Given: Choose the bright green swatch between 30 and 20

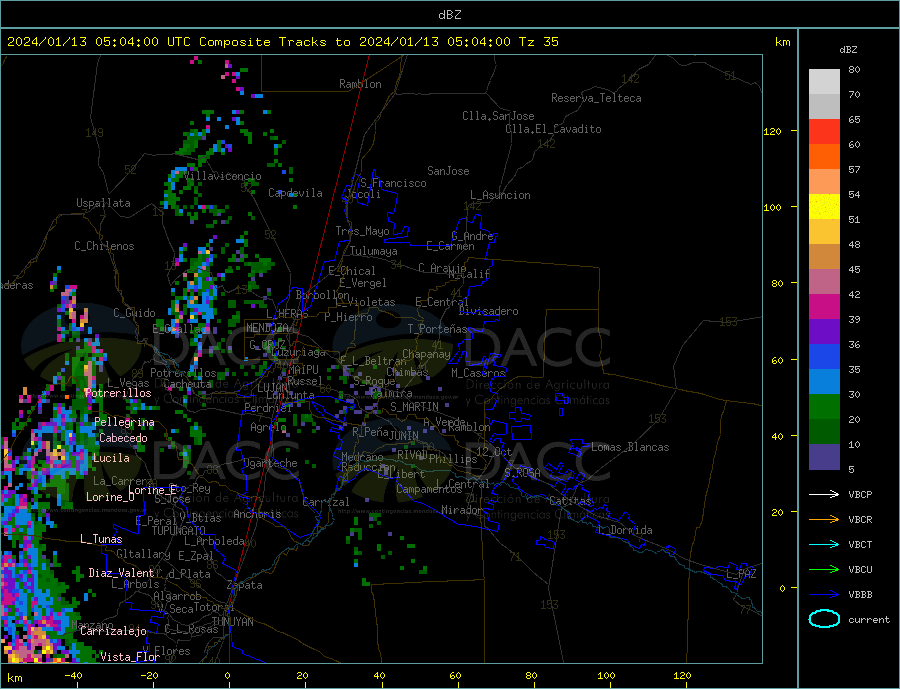Looking at the screenshot, I should (824, 407).
